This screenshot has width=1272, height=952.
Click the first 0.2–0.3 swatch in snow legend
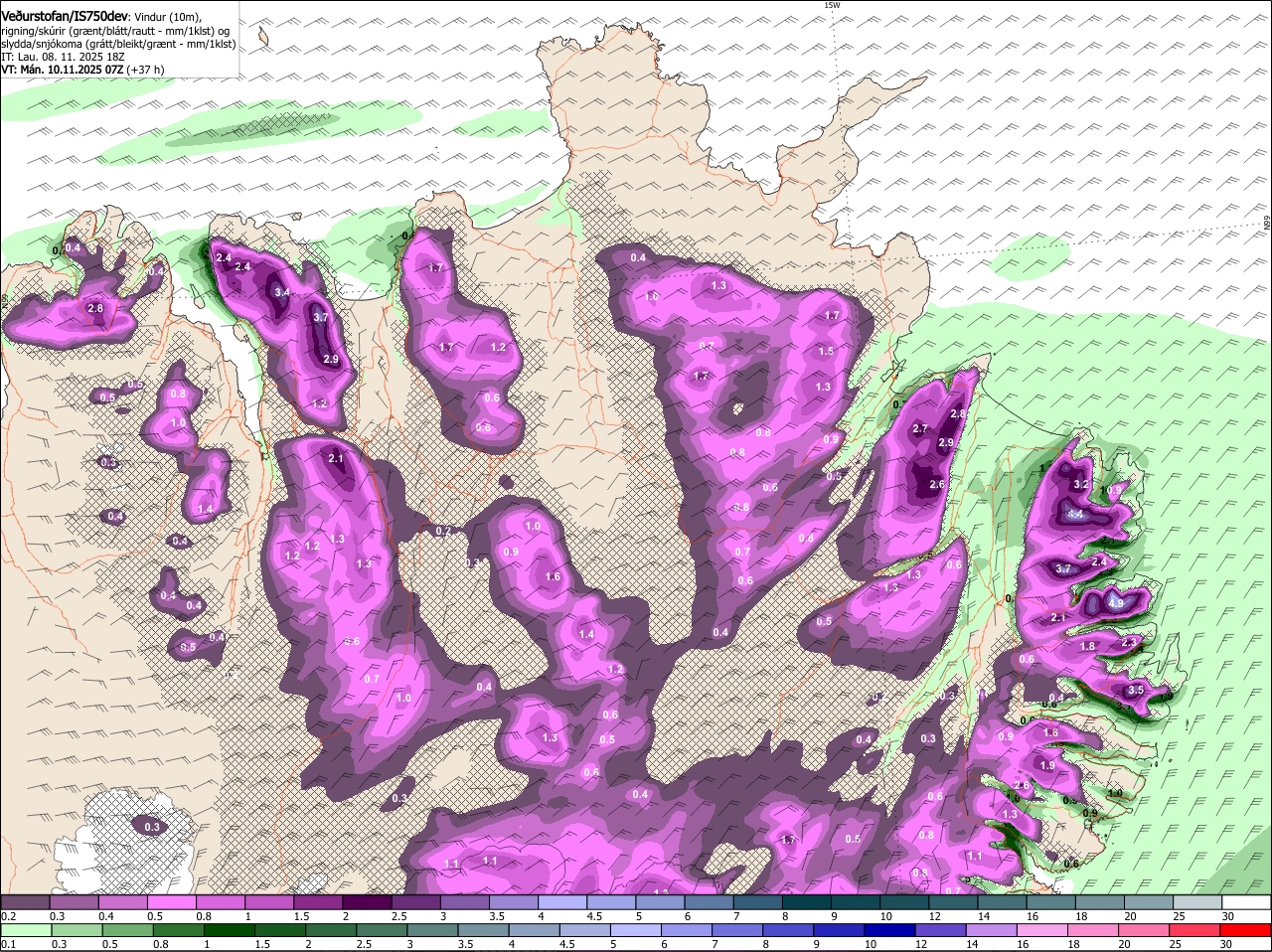pyautogui.click(x=25, y=901)
